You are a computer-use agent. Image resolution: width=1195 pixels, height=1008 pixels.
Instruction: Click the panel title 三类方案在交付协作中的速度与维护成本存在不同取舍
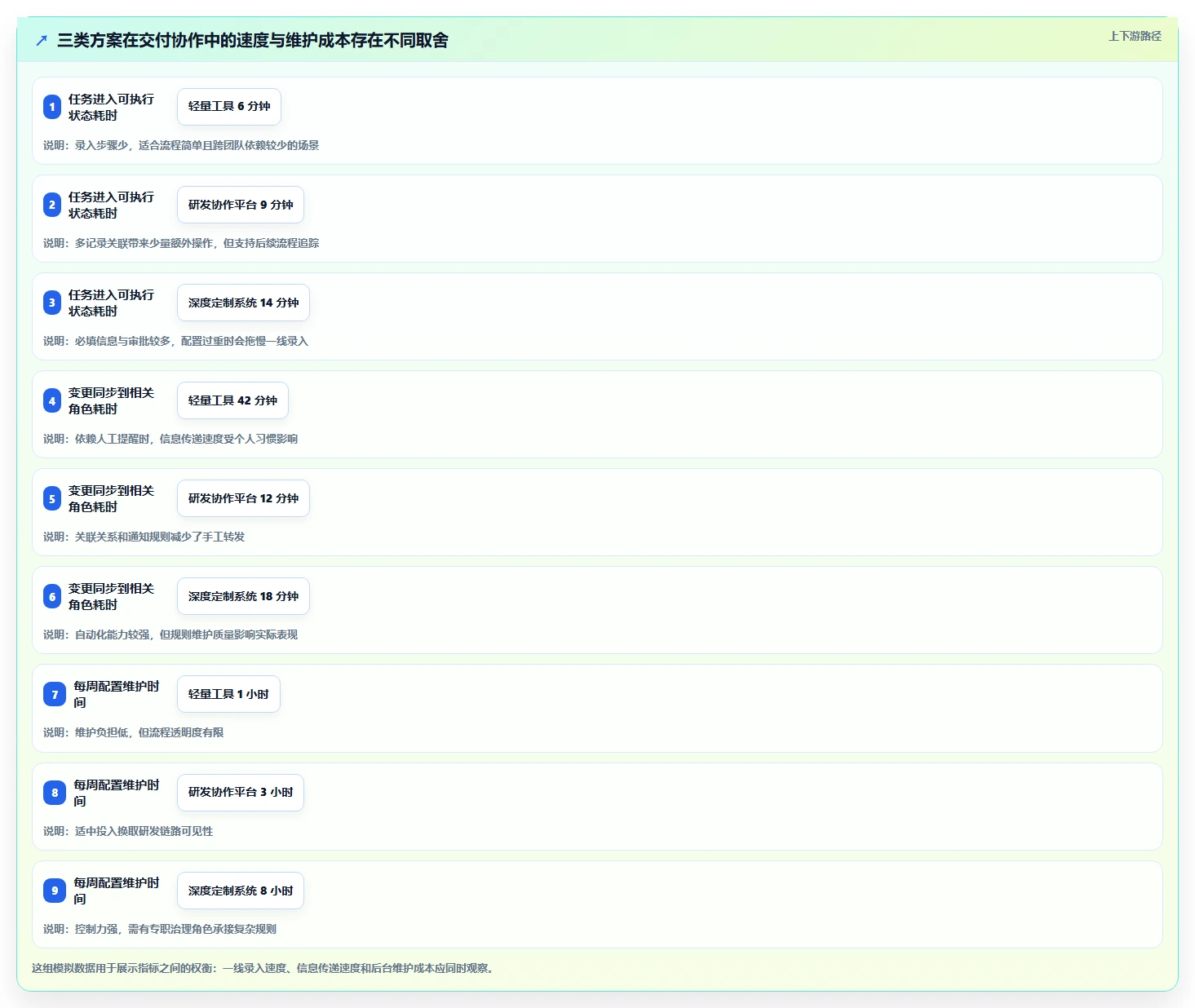click(x=253, y=40)
